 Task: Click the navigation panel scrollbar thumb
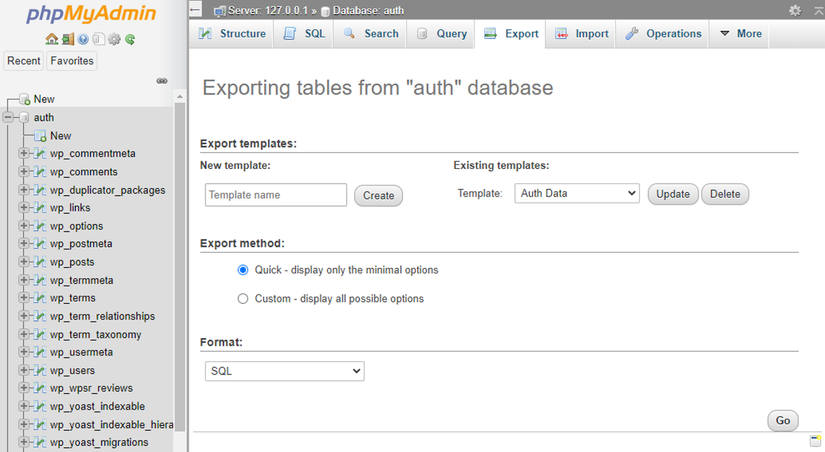click(x=180, y=267)
